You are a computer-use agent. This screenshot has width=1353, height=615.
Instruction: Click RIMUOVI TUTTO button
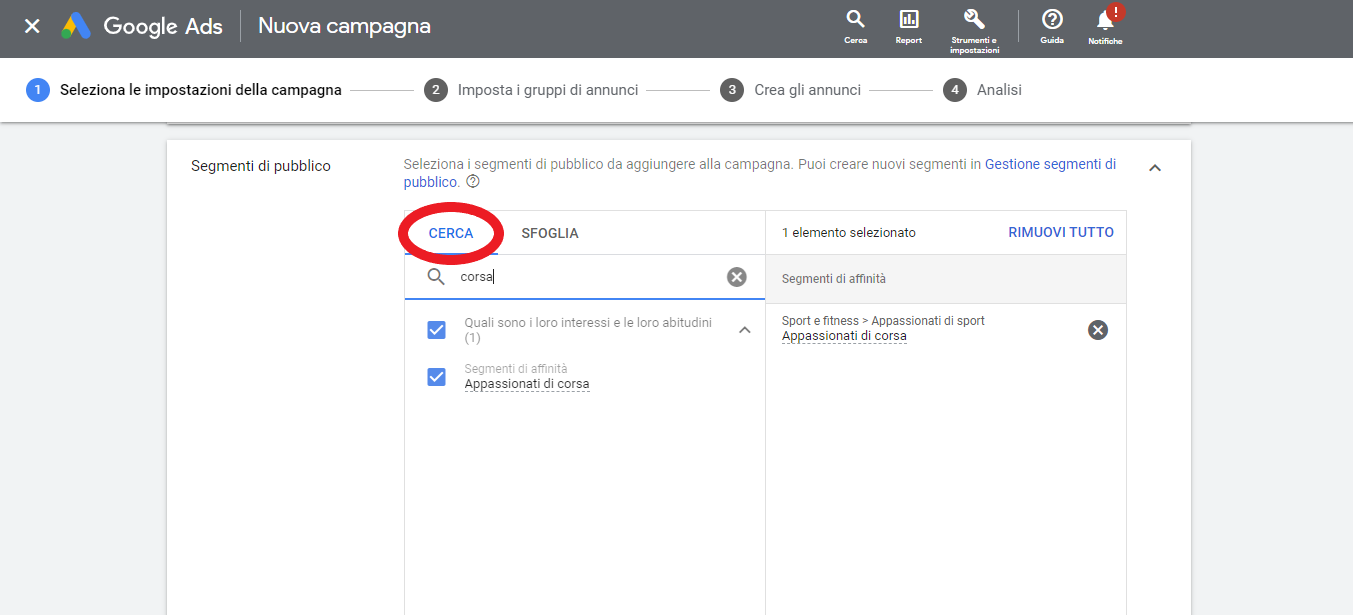(x=1060, y=232)
